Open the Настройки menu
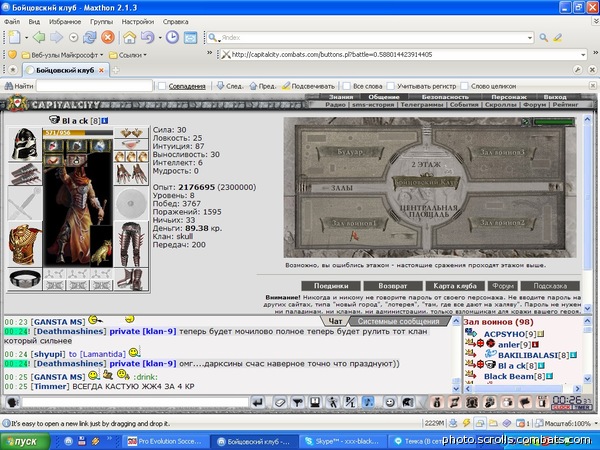 coord(137,22)
